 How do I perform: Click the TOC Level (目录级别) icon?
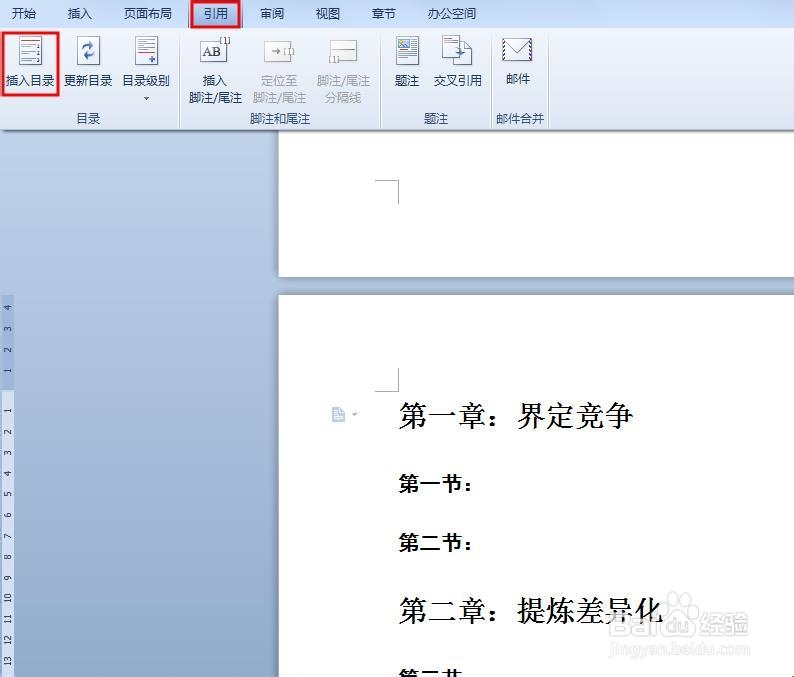146,51
